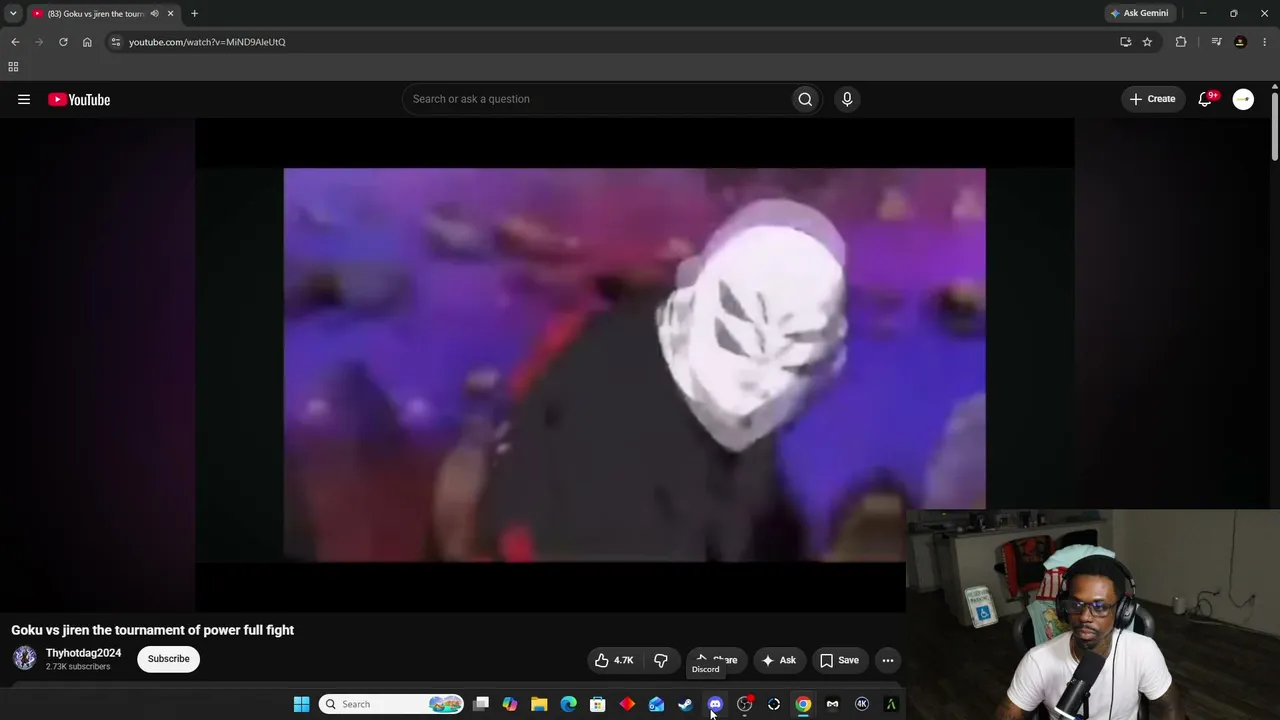Open Microsoft Edge on the taskbar
Viewport: 1280px width, 720px height.
click(x=569, y=704)
